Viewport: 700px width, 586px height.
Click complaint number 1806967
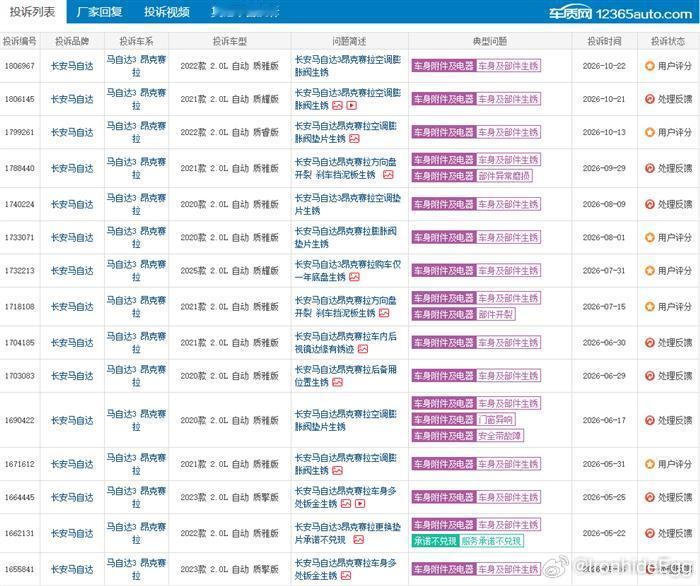tap(20, 66)
